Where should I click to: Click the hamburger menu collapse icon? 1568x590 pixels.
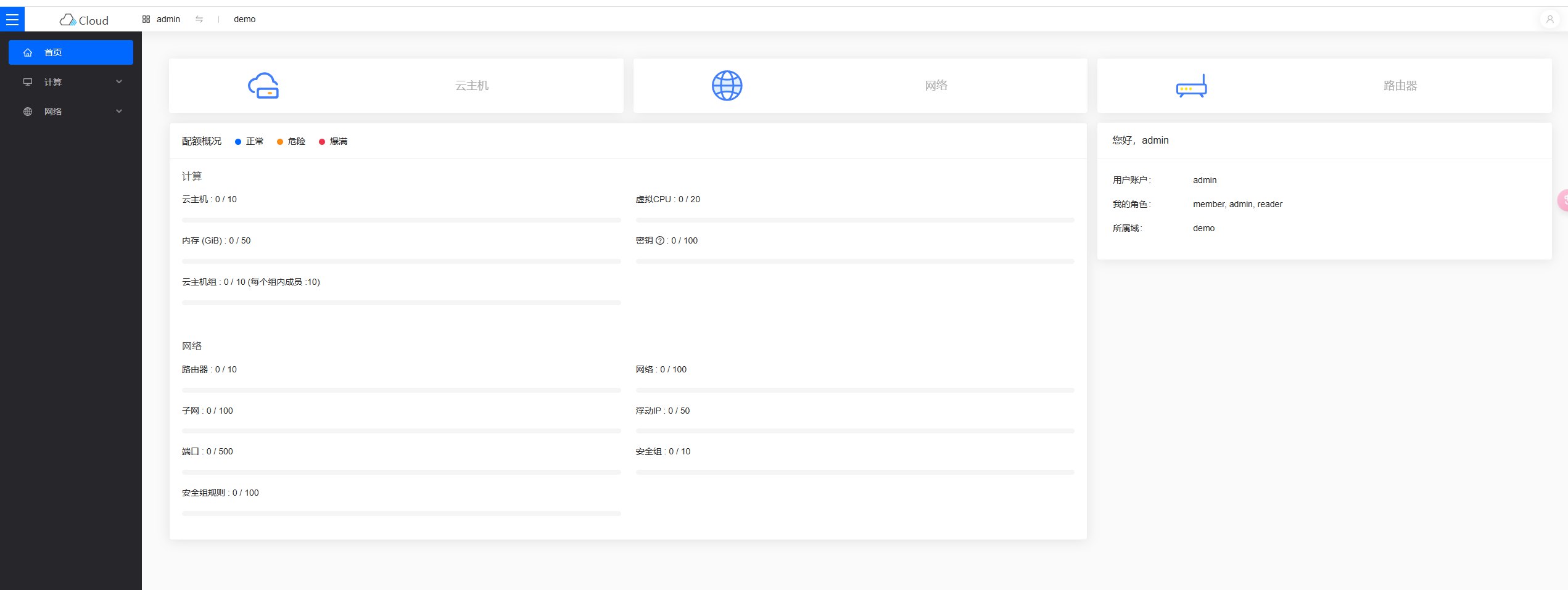[12, 19]
